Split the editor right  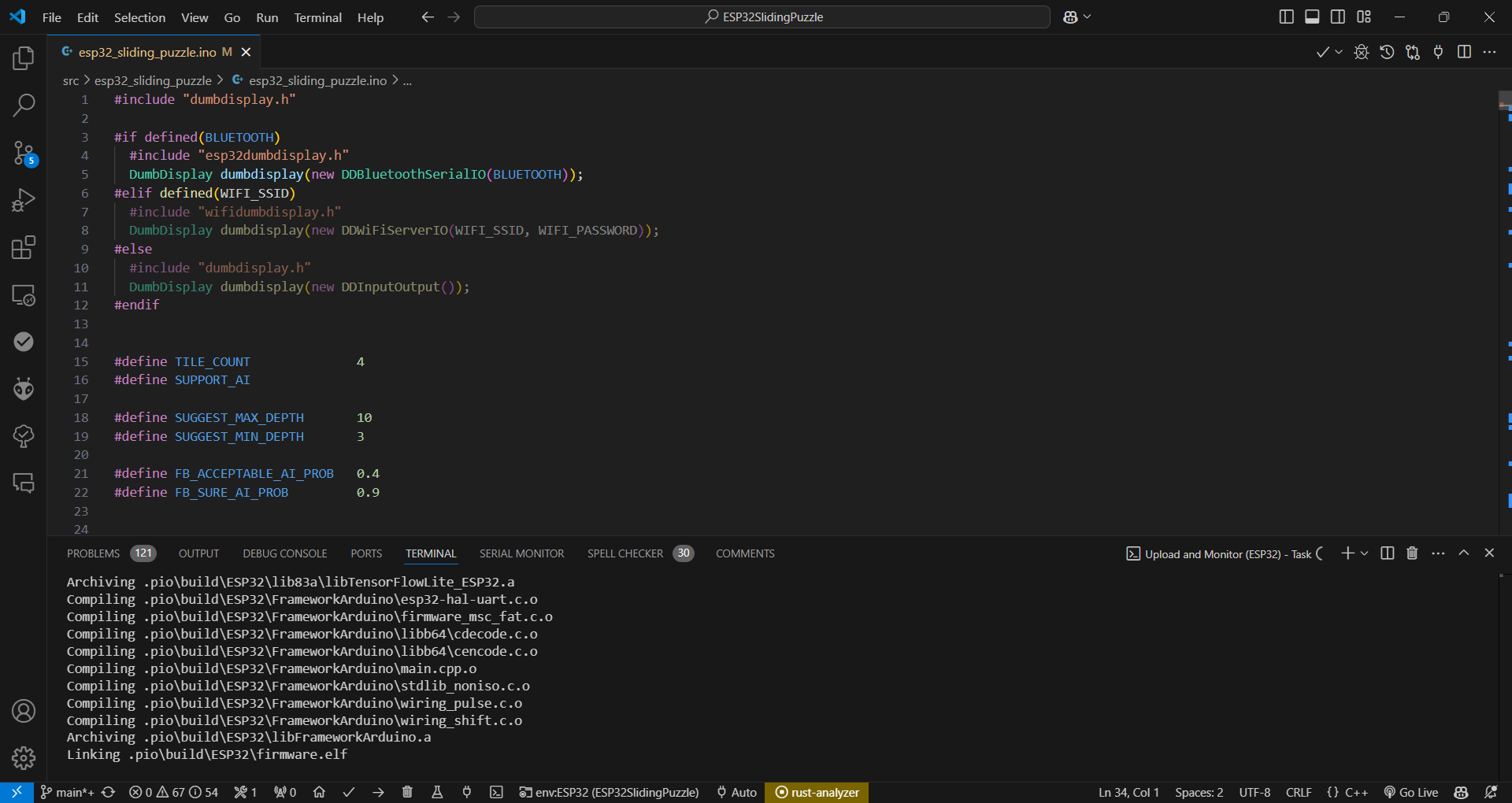click(1464, 52)
